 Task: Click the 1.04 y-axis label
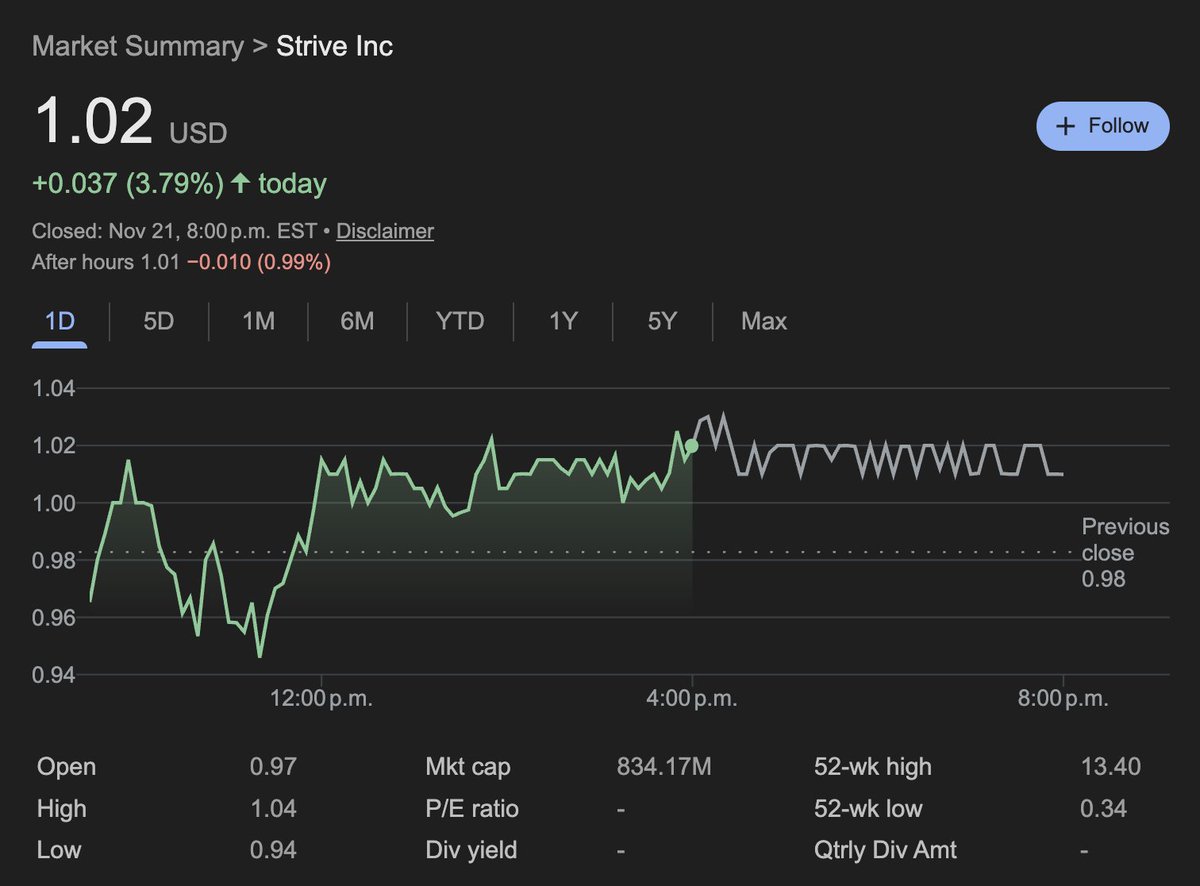tap(56, 388)
